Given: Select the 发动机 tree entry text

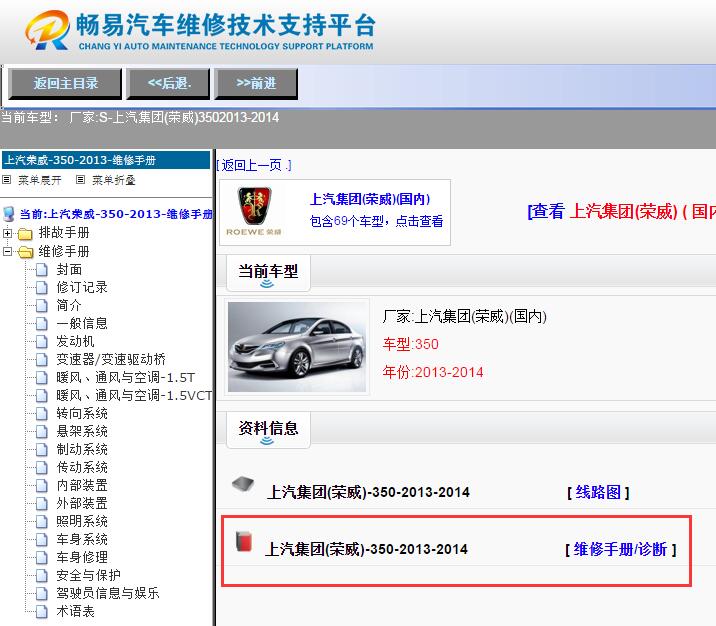Looking at the screenshot, I should pos(75,341).
